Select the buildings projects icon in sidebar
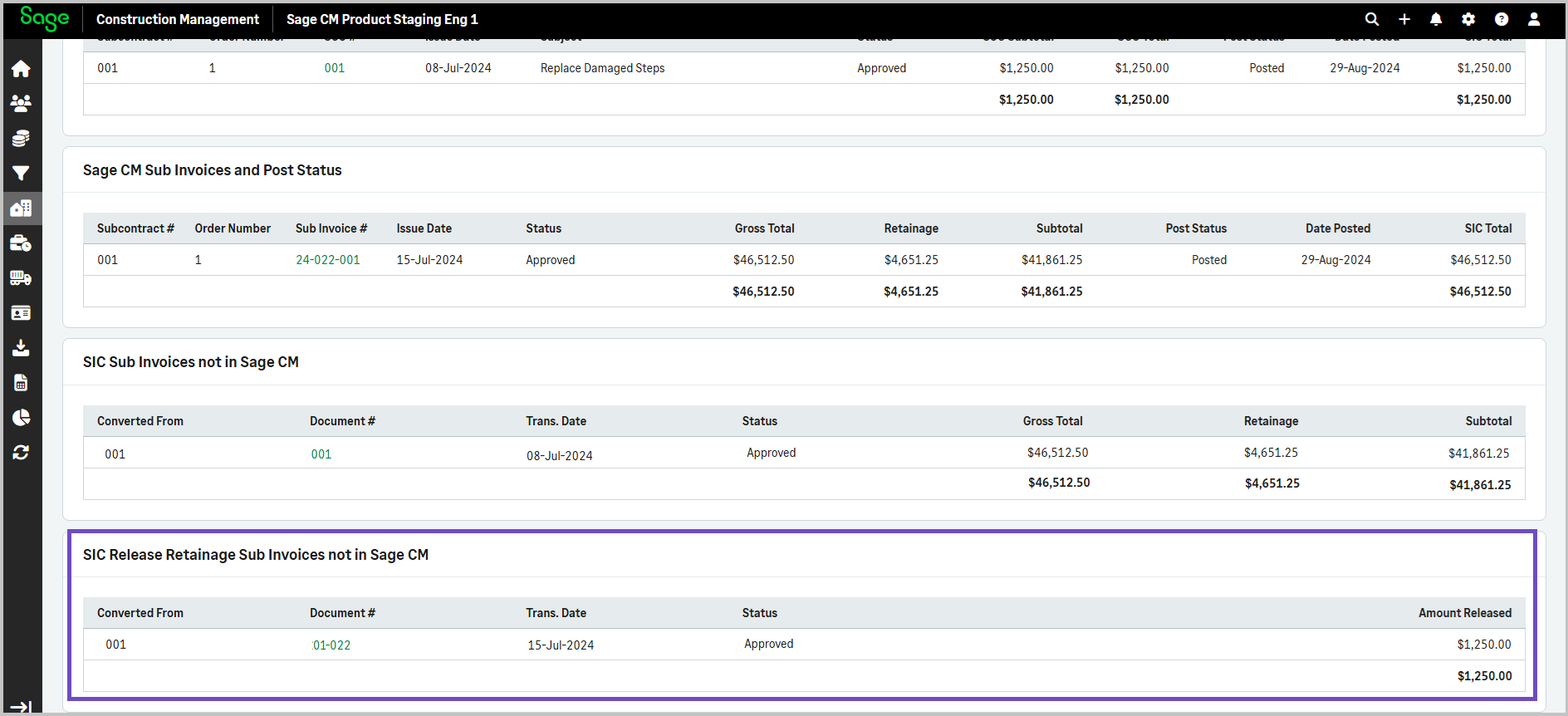Viewport: 1568px width, 716px height. (21, 208)
